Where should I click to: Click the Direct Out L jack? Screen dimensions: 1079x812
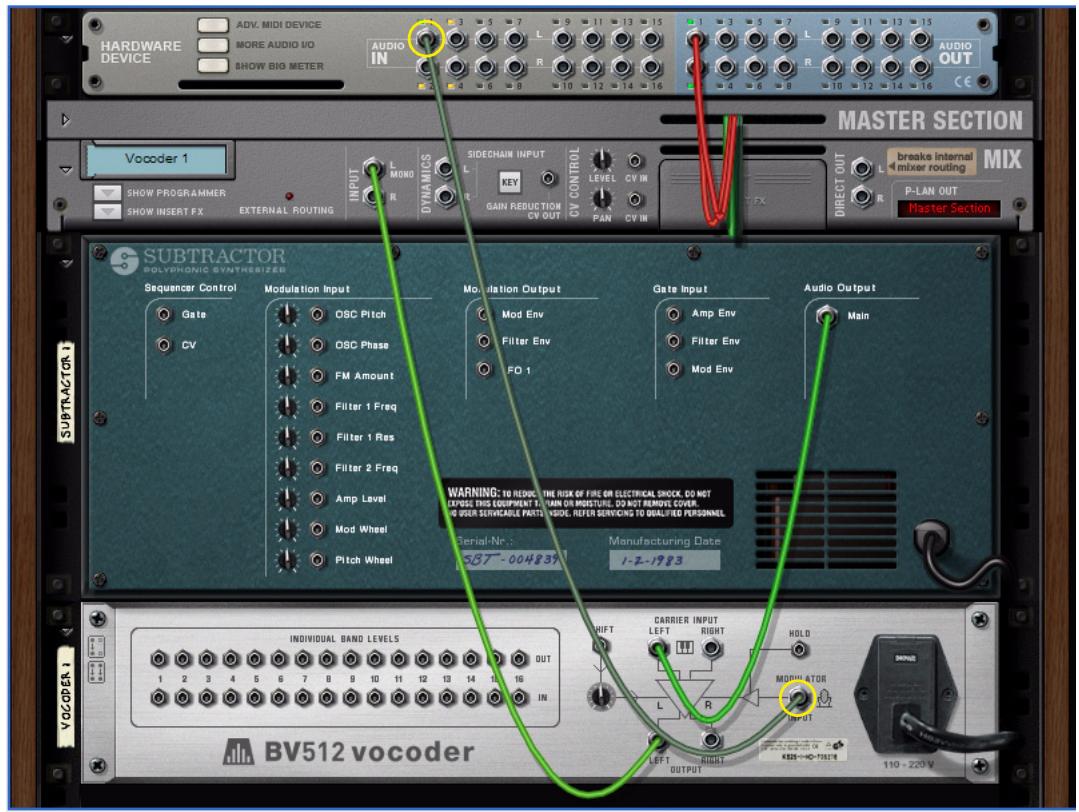(862, 168)
